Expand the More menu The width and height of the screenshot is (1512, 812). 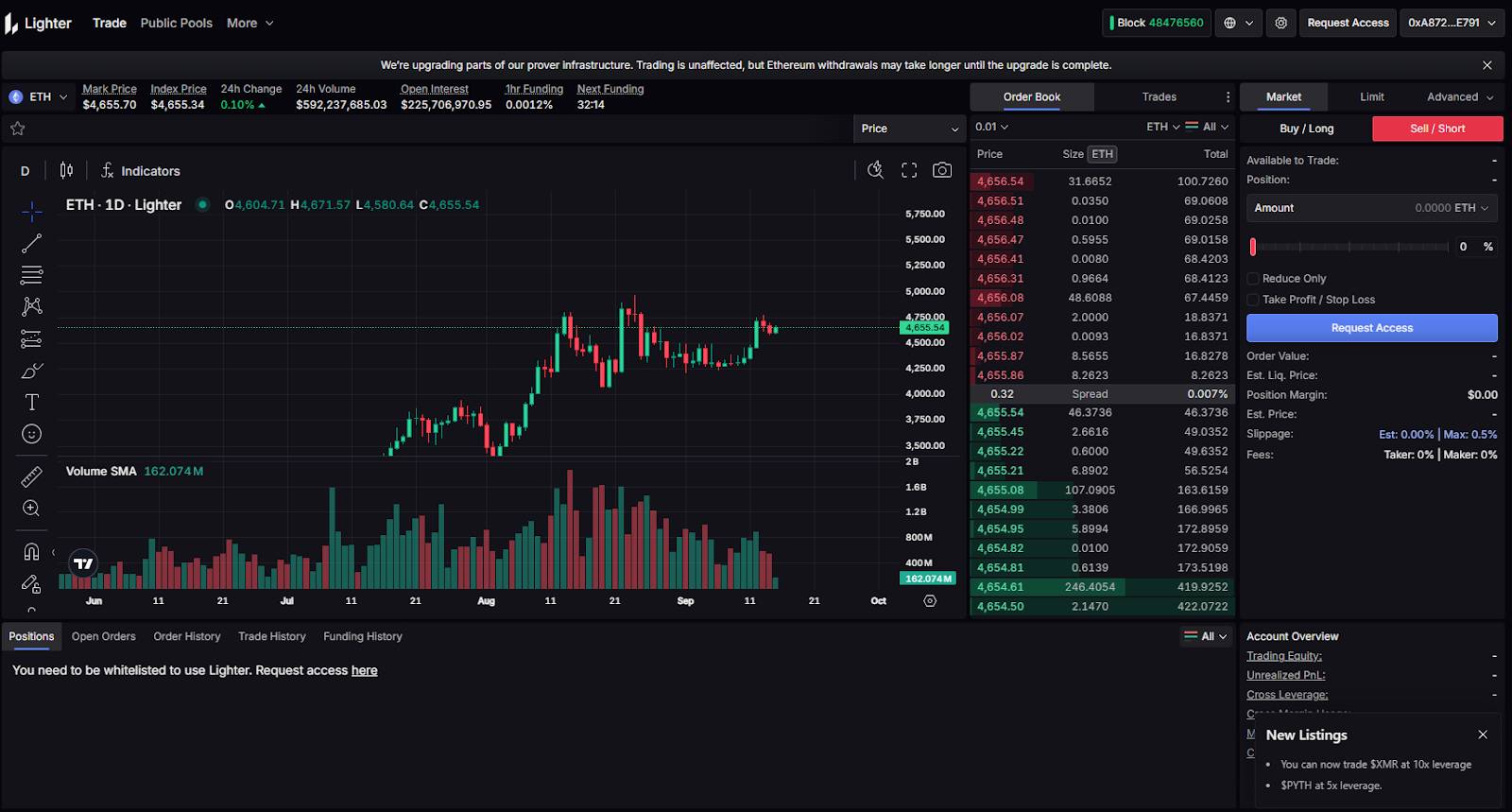tap(250, 23)
